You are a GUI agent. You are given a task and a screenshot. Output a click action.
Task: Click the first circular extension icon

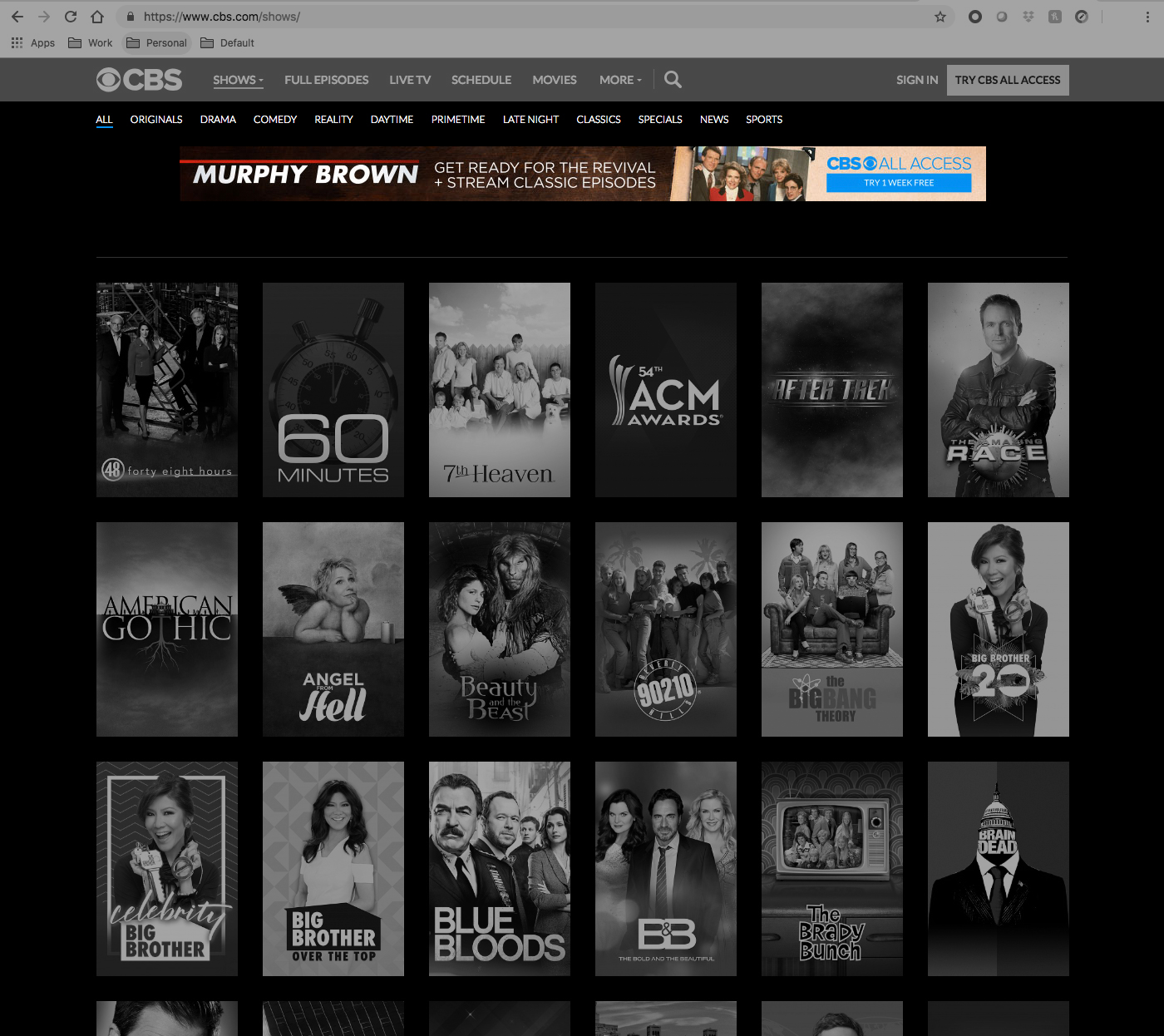[975, 17]
